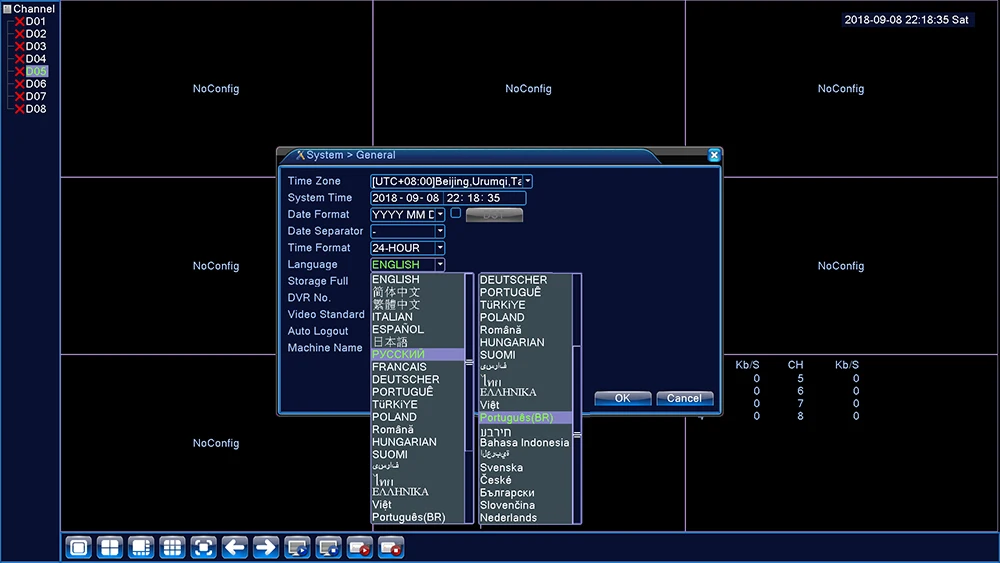Image resolution: width=1000 pixels, height=563 pixels.
Task: Switch to nine-view grid layout
Action: (x=172, y=547)
